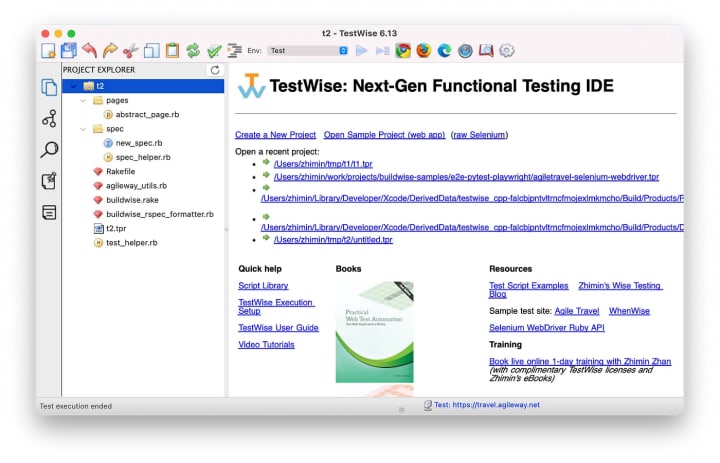The height and width of the screenshot is (463, 720).
Task: Select the Edge browser icon
Action: tap(444, 51)
